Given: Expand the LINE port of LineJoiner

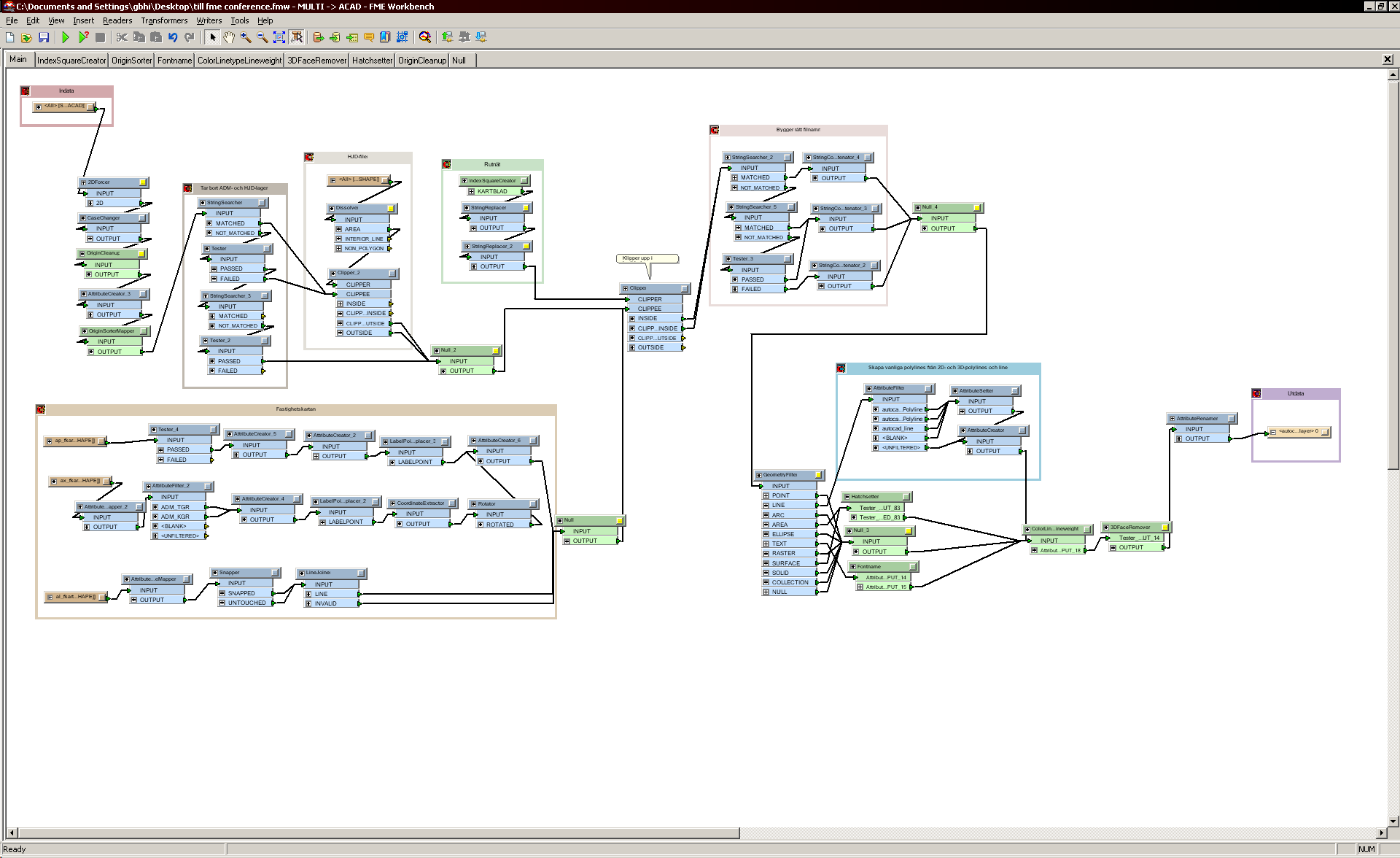Looking at the screenshot, I should coord(308,595).
